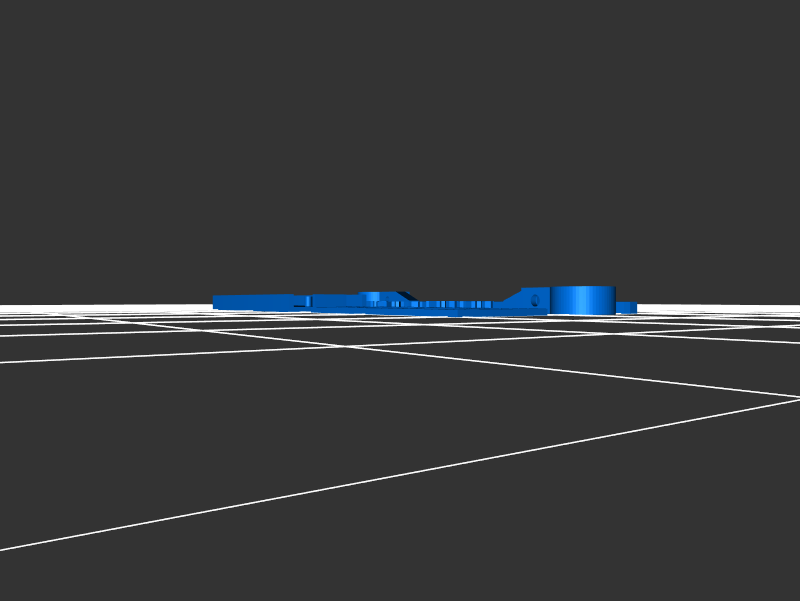Select the dark wedge notch near model center
This screenshot has width=800, height=601.
click(405, 296)
